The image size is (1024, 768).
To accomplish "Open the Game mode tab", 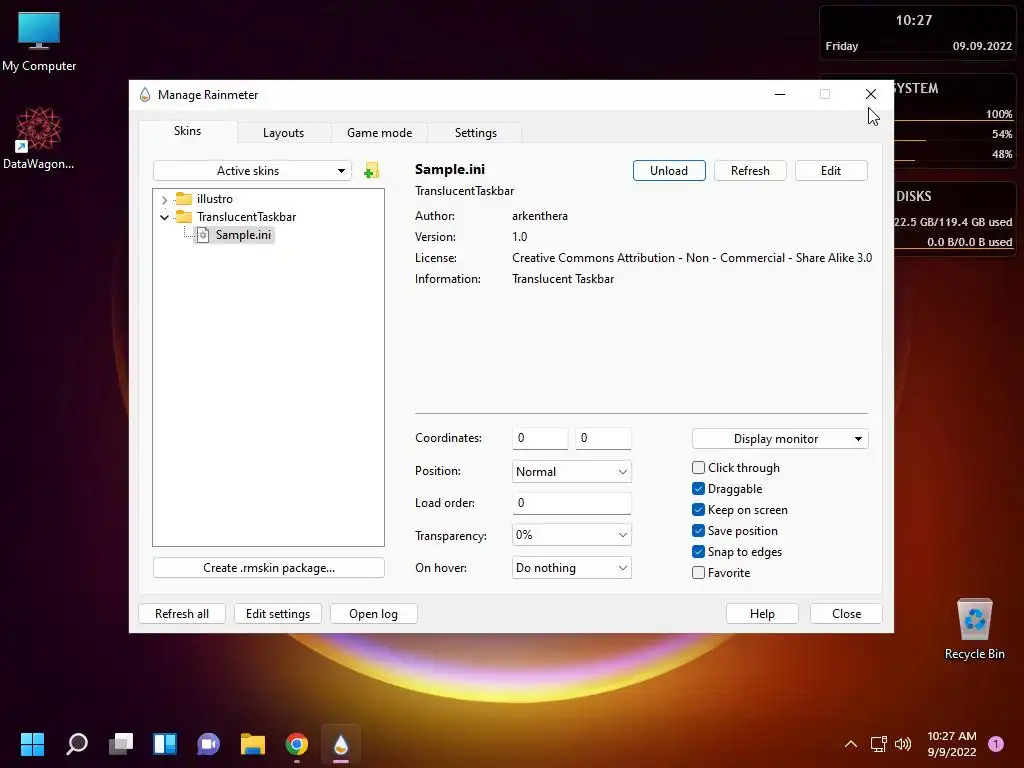I will (x=379, y=133).
